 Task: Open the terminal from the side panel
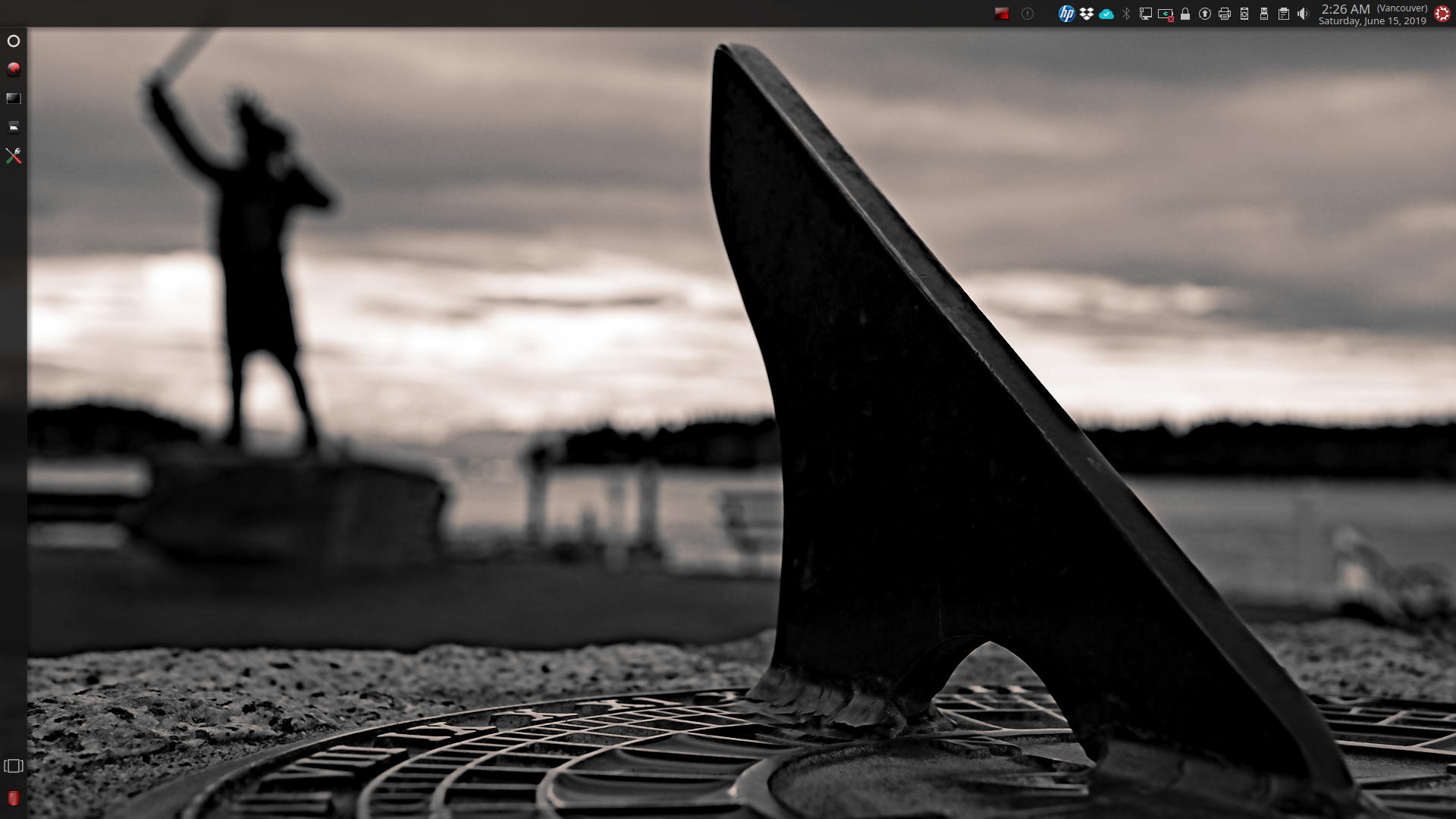14,99
